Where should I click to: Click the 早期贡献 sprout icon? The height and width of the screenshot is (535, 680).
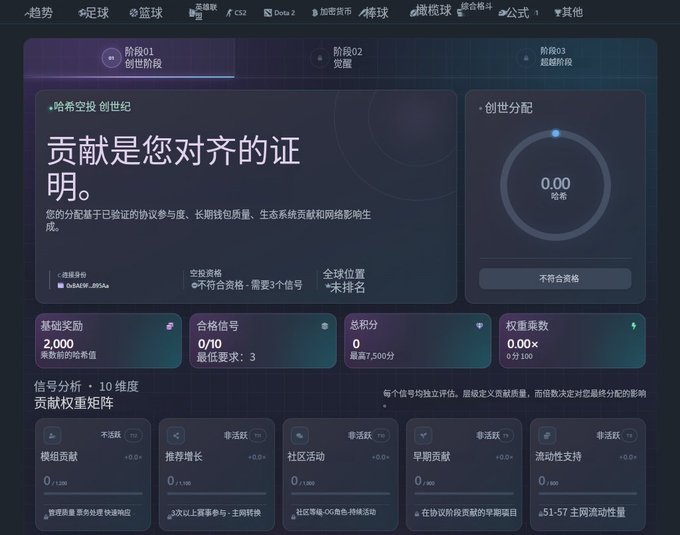point(423,435)
